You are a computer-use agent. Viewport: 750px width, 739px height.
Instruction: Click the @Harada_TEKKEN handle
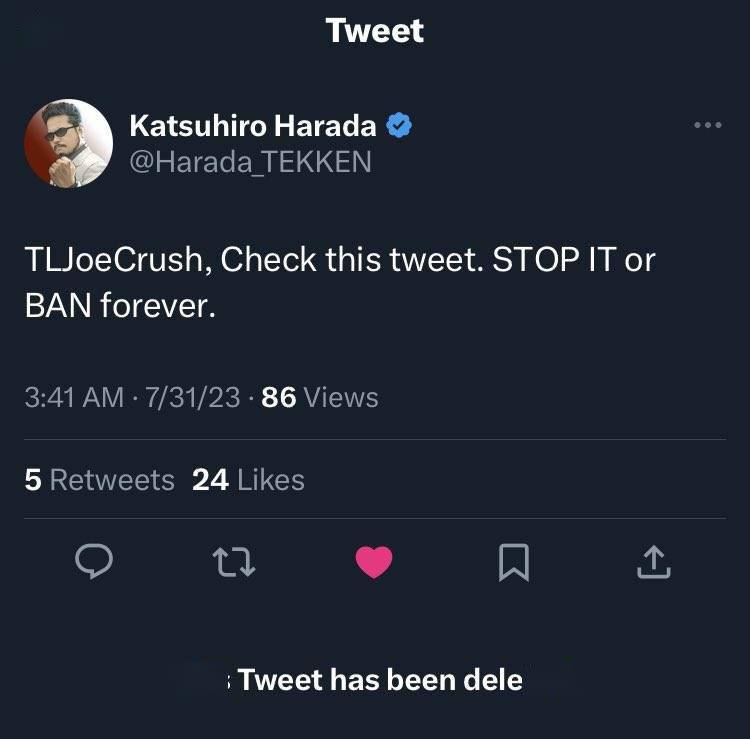[x=250, y=161]
